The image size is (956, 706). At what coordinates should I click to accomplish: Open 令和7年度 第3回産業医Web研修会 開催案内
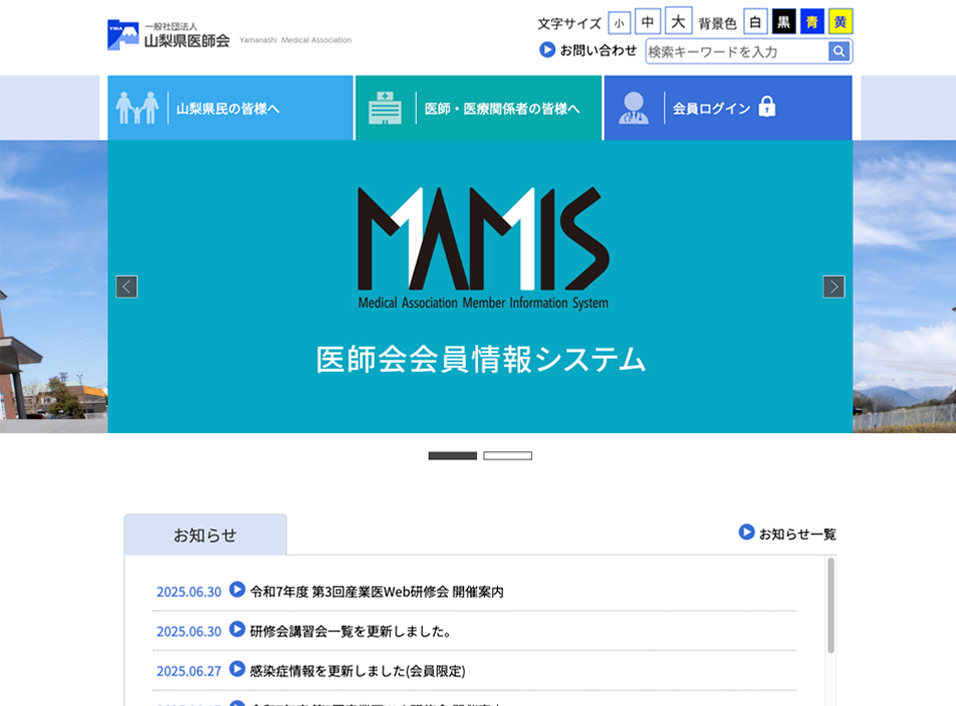tap(377, 591)
